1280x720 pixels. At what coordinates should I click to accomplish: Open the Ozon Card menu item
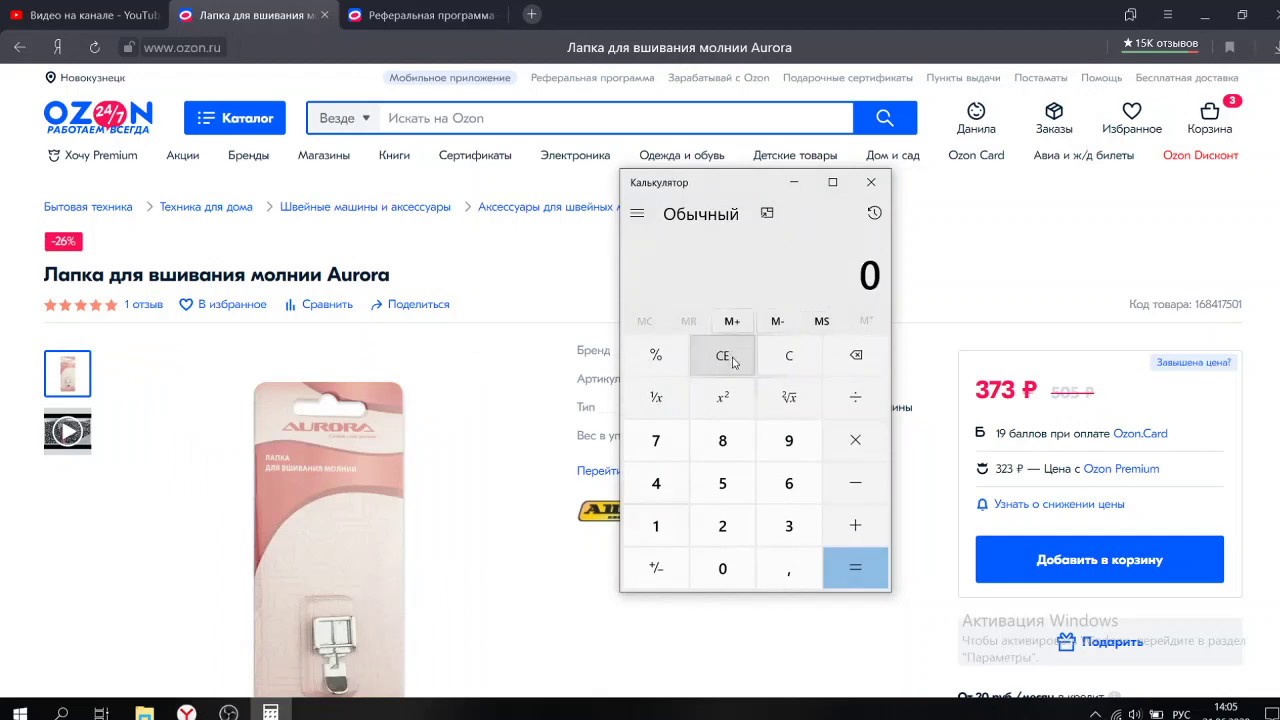click(976, 155)
